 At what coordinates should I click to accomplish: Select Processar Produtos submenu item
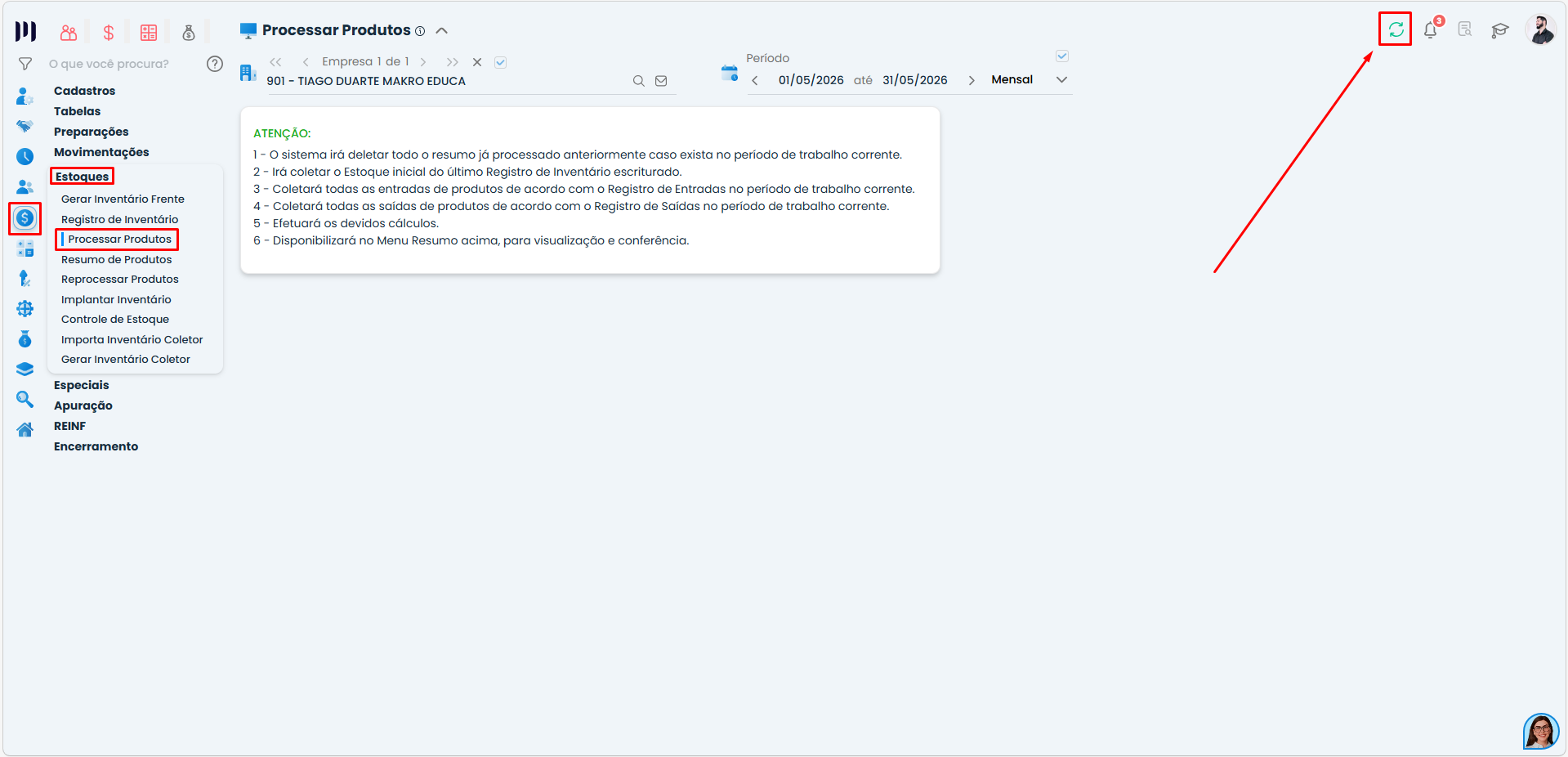(119, 239)
